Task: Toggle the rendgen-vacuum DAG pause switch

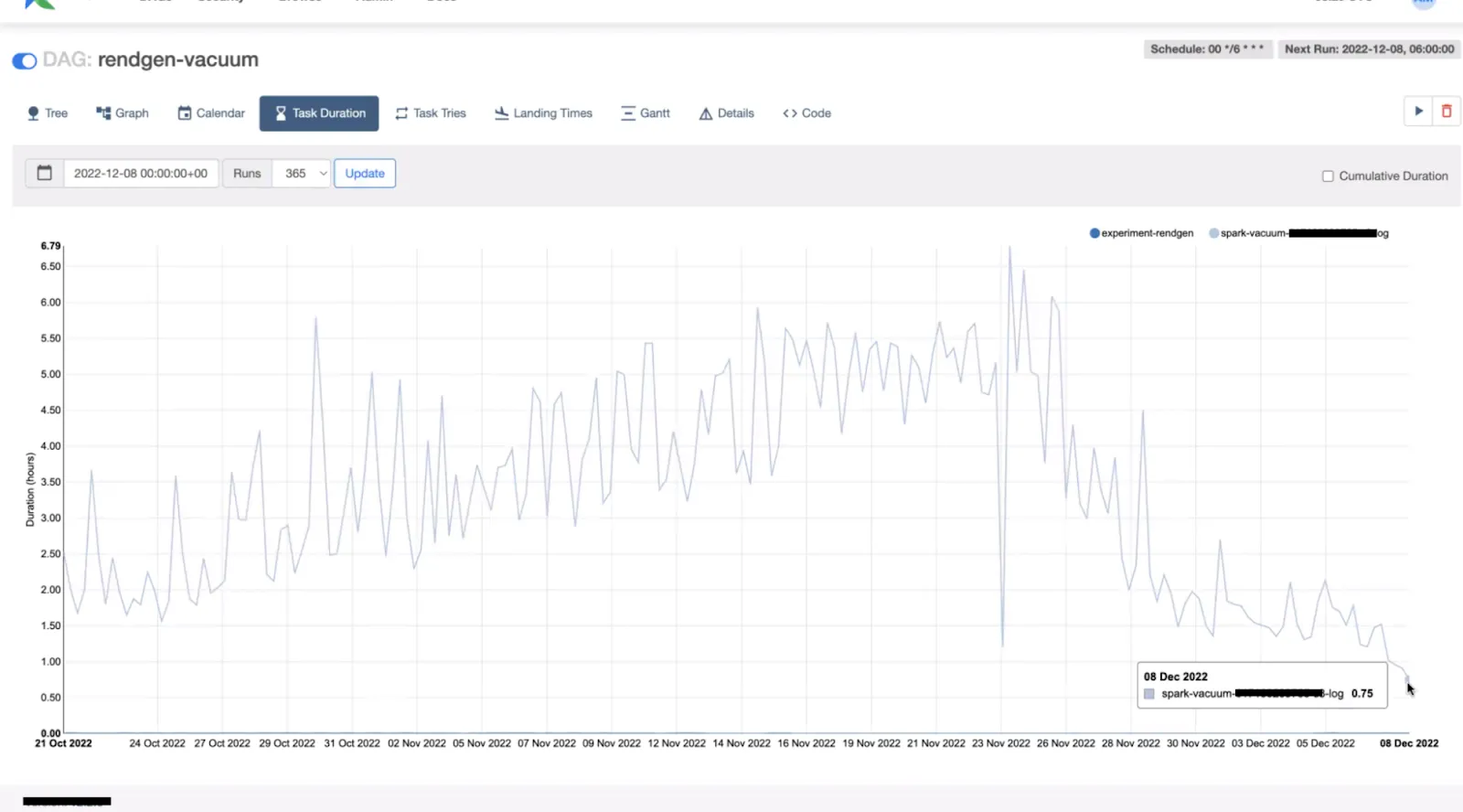Action: [x=25, y=61]
